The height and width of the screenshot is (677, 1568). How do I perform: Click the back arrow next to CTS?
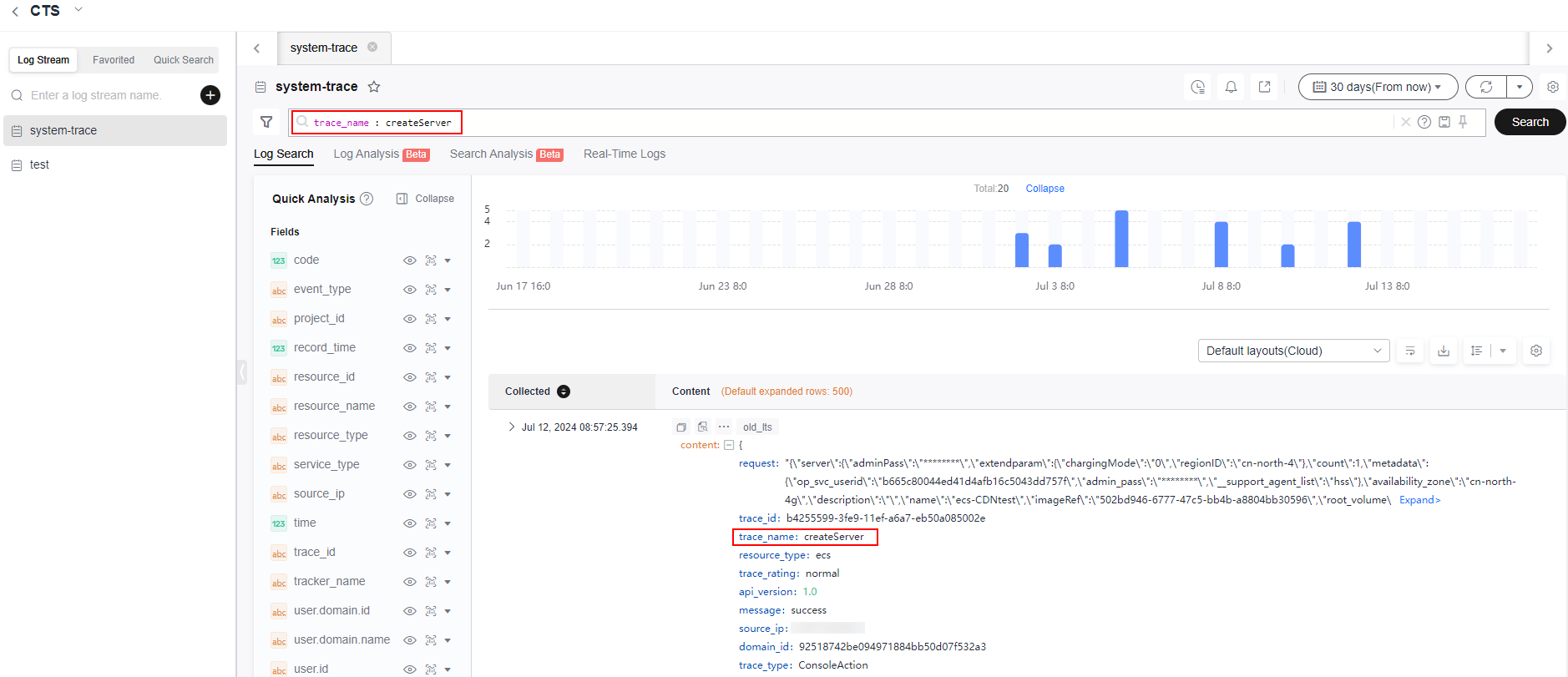(15, 11)
